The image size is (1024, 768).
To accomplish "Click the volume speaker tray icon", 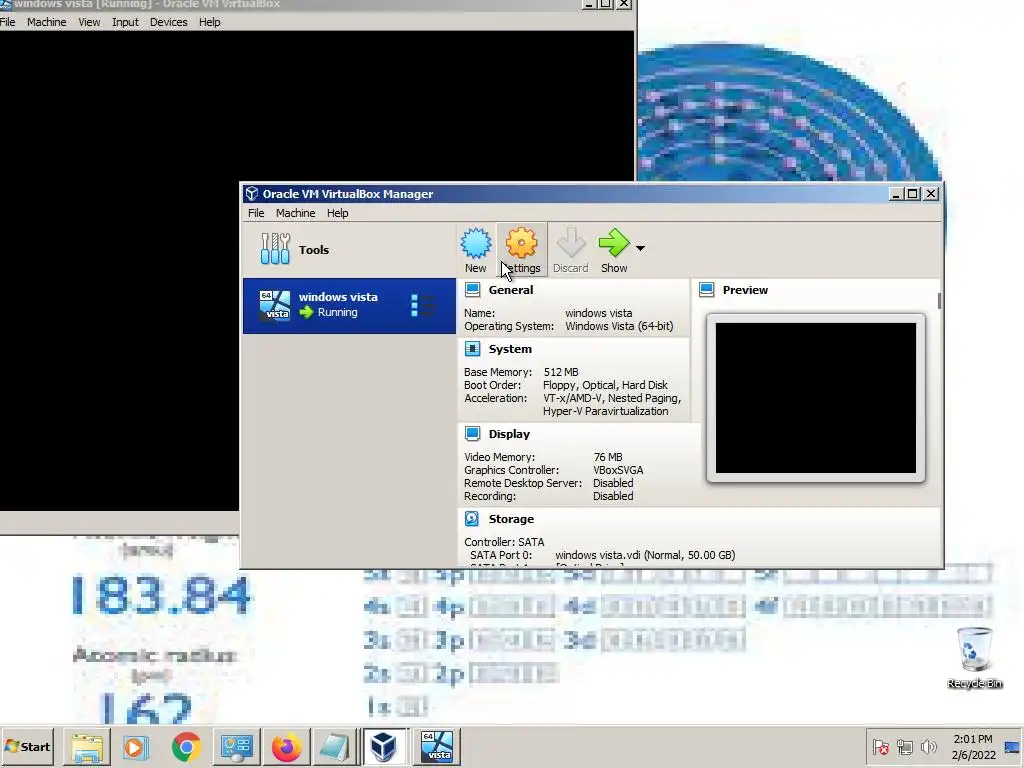I will click(x=928, y=746).
